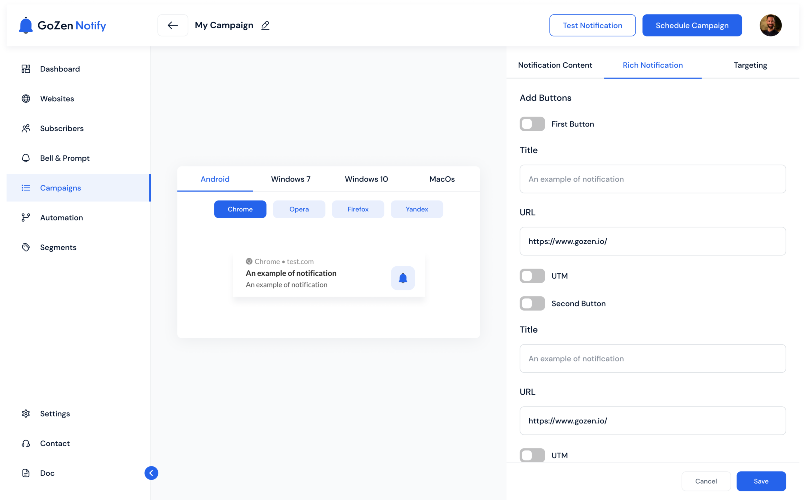Open Campaigns from the sidebar
The width and height of the screenshot is (806, 500).
point(78,188)
